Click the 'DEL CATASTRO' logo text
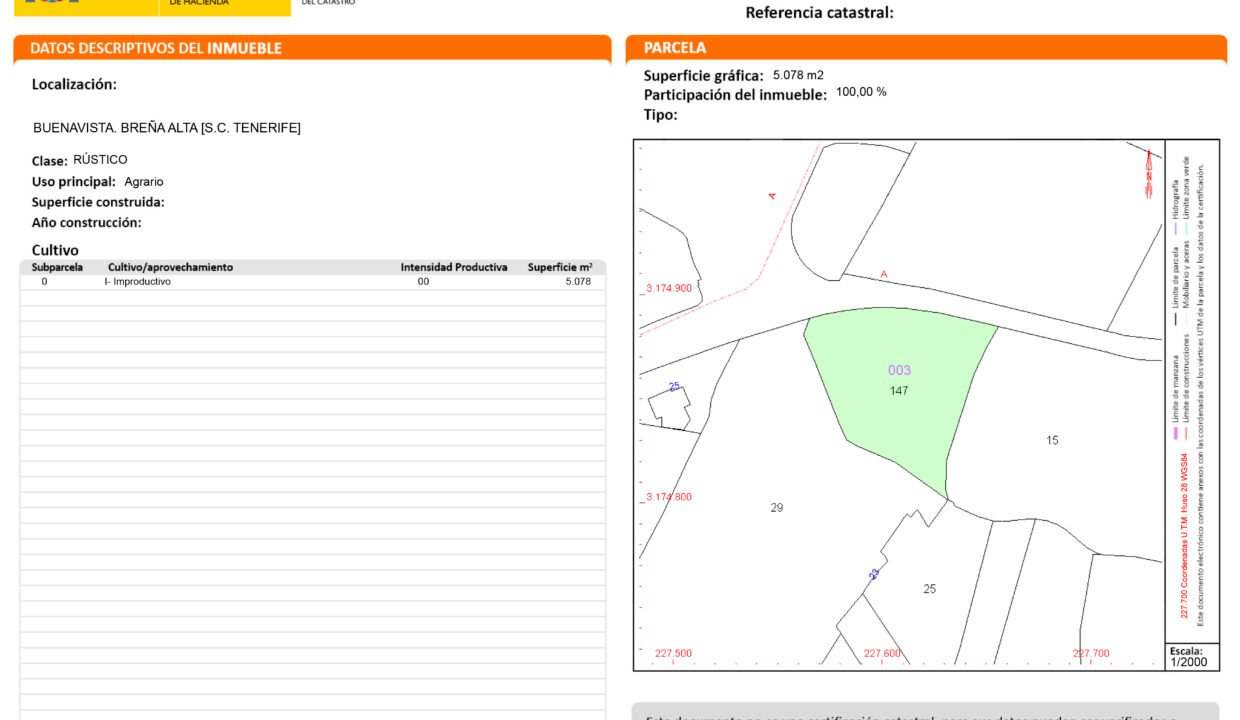This screenshot has height=720, width=1240. click(328, 3)
